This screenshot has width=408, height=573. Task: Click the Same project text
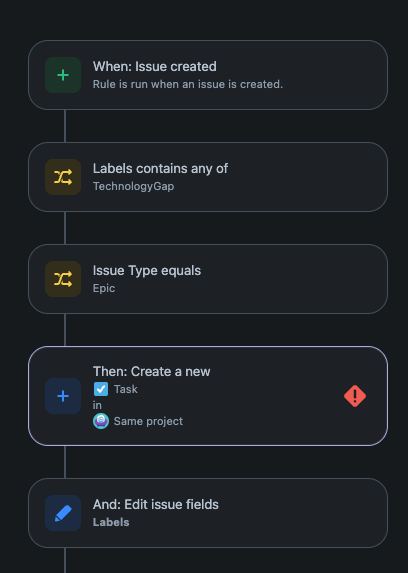[148, 421]
